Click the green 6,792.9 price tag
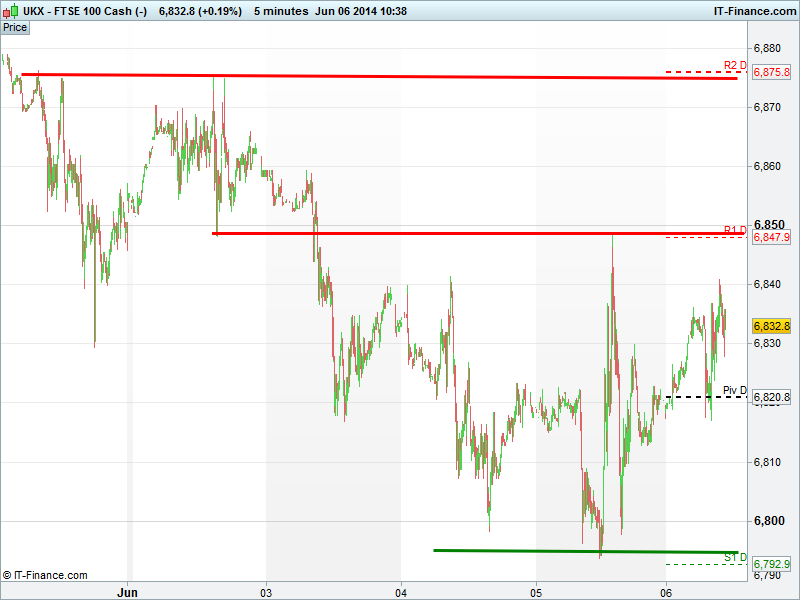The image size is (800, 600). [x=771, y=564]
